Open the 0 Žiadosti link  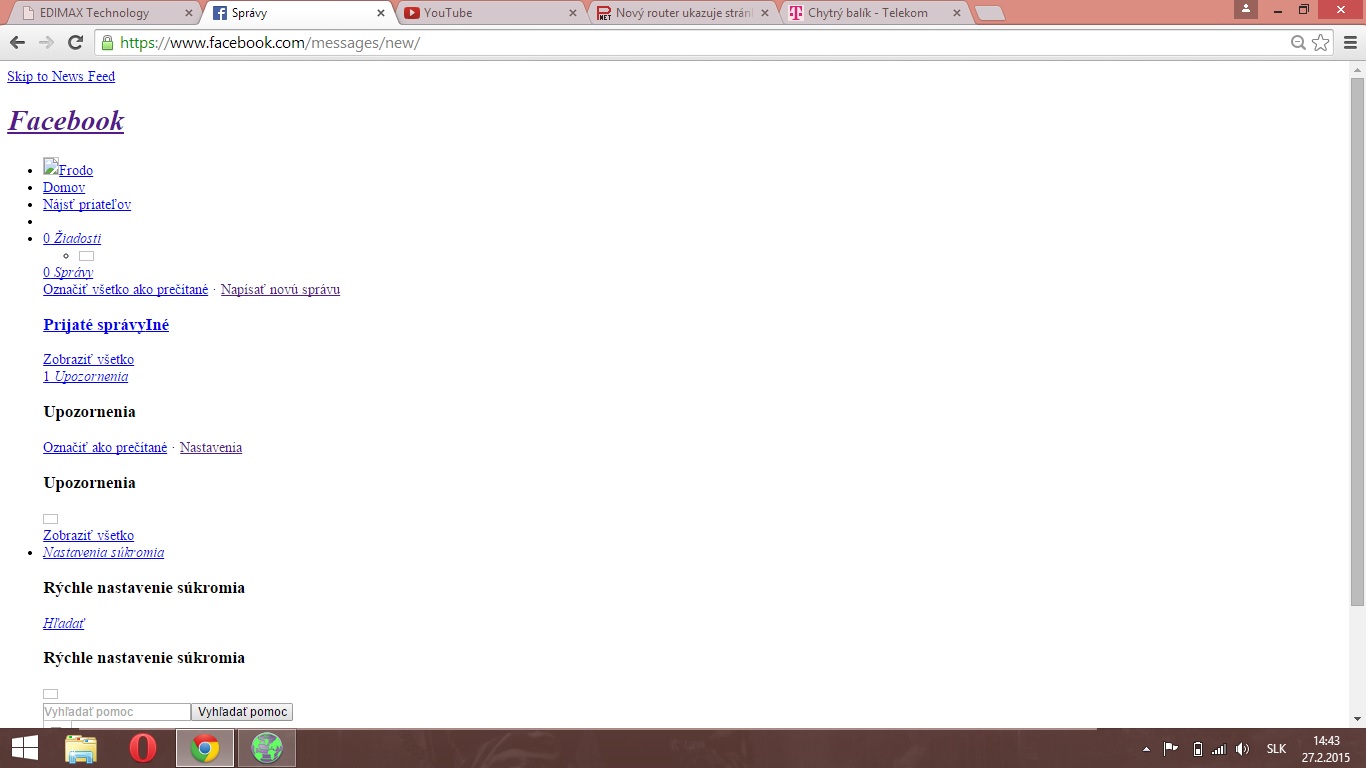[x=72, y=239]
